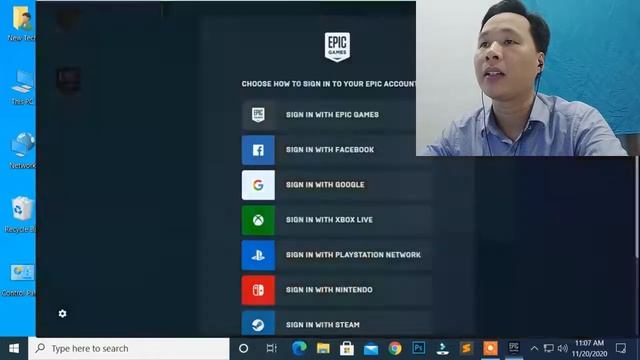Click the sign-in list scrollbar
This screenshot has width=640, height=360.
(x=637, y=207)
